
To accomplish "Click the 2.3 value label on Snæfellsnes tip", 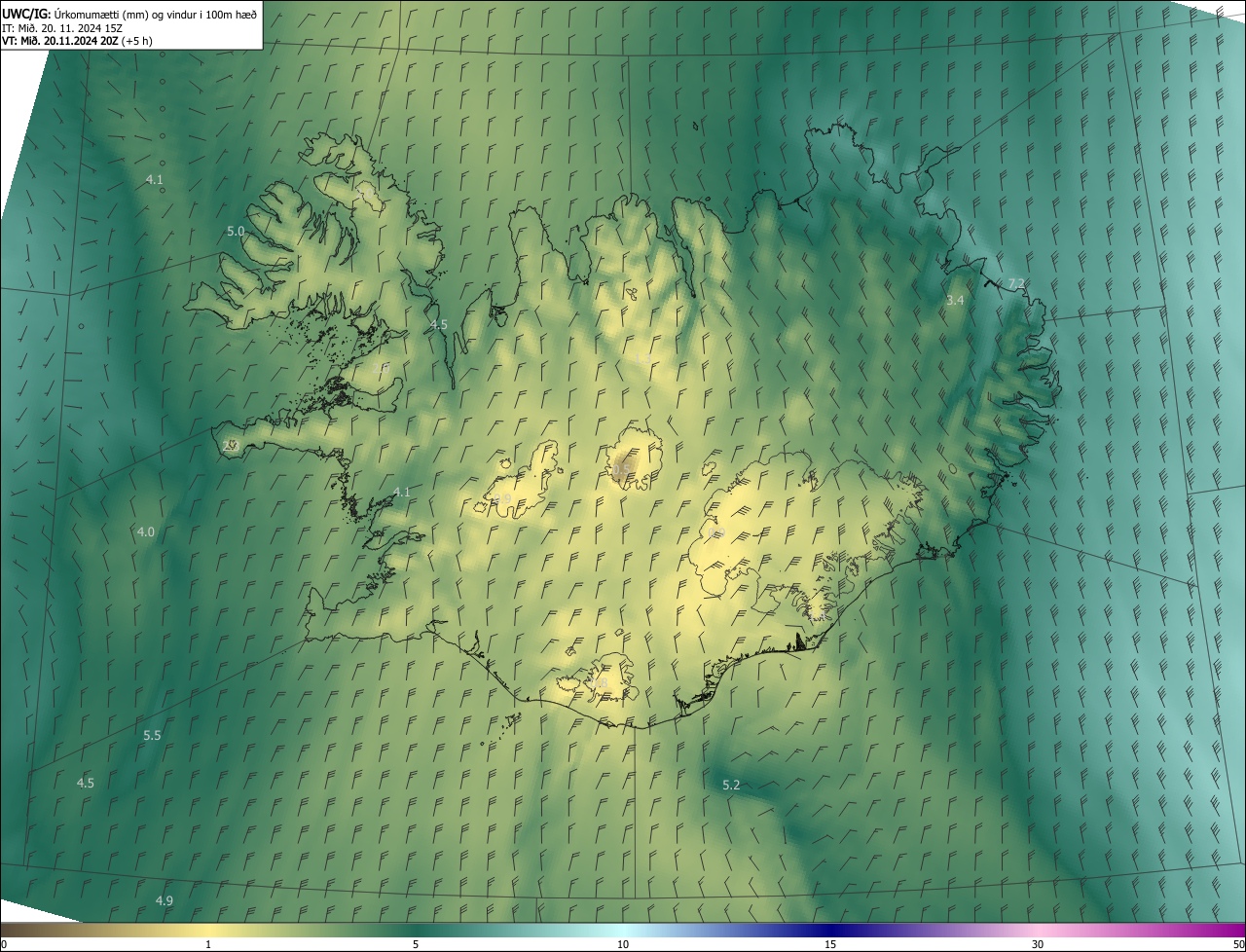I will (231, 446).
